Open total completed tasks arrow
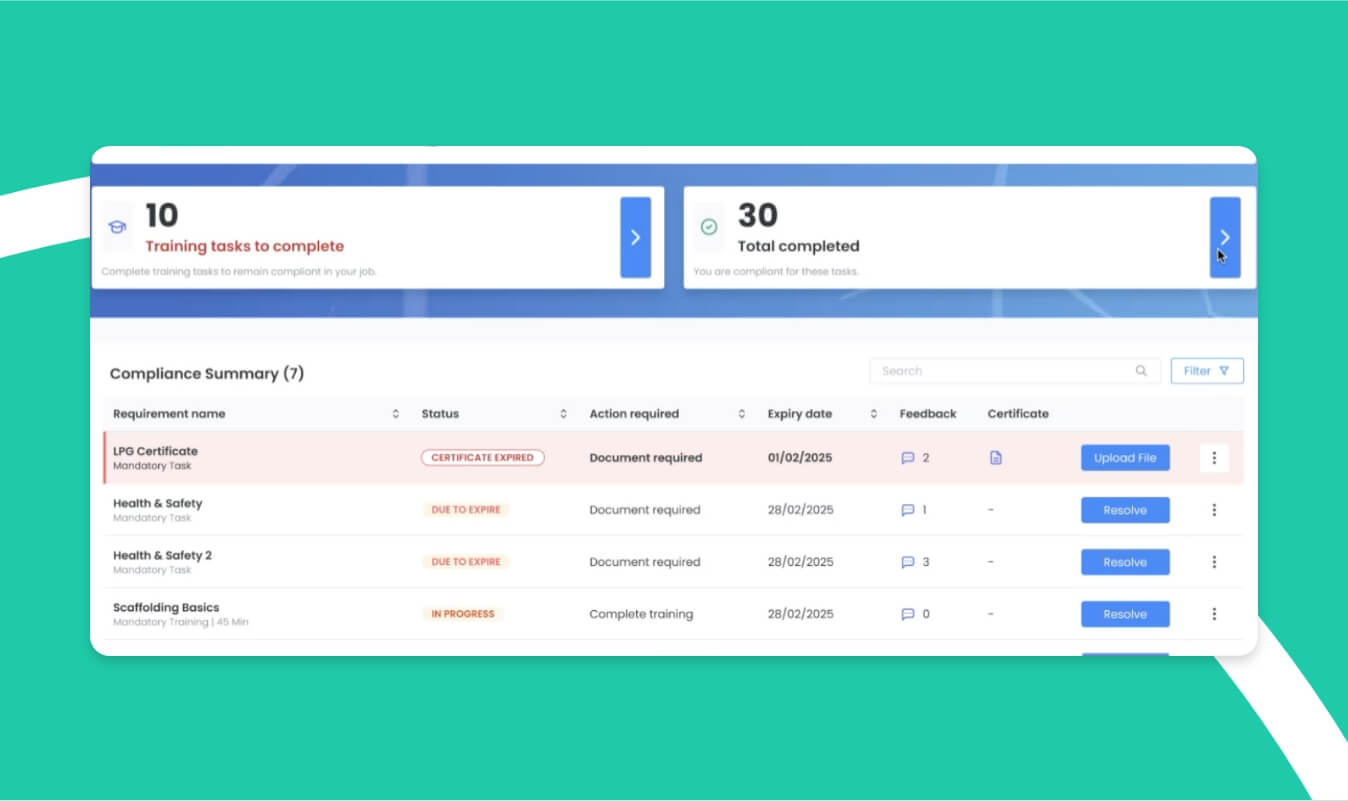Viewport: 1348px width, 801px height. [1225, 237]
